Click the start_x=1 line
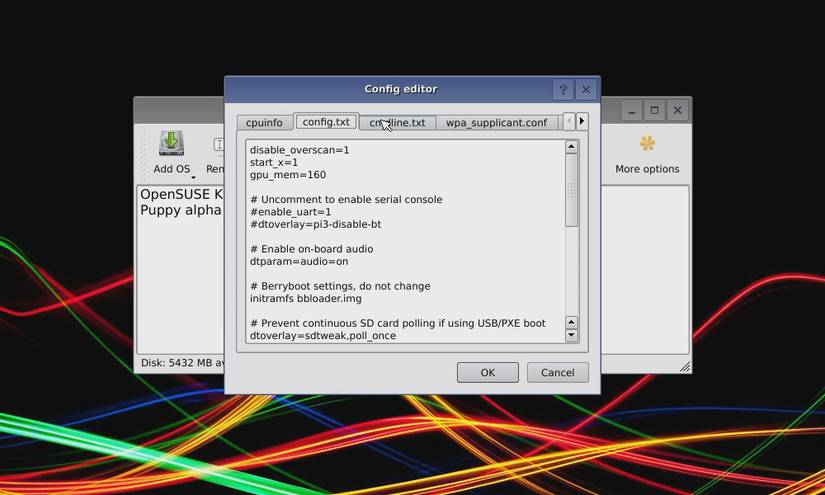The height and width of the screenshot is (495, 825). pos(274,163)
